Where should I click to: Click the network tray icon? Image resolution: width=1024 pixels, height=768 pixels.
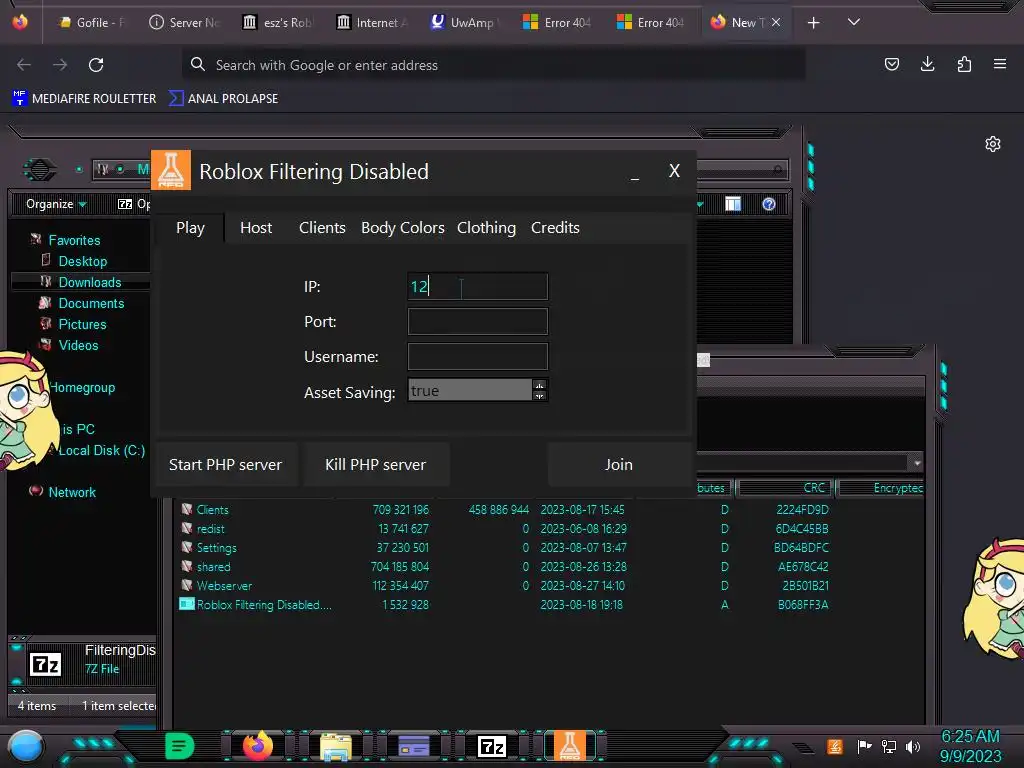888,746
